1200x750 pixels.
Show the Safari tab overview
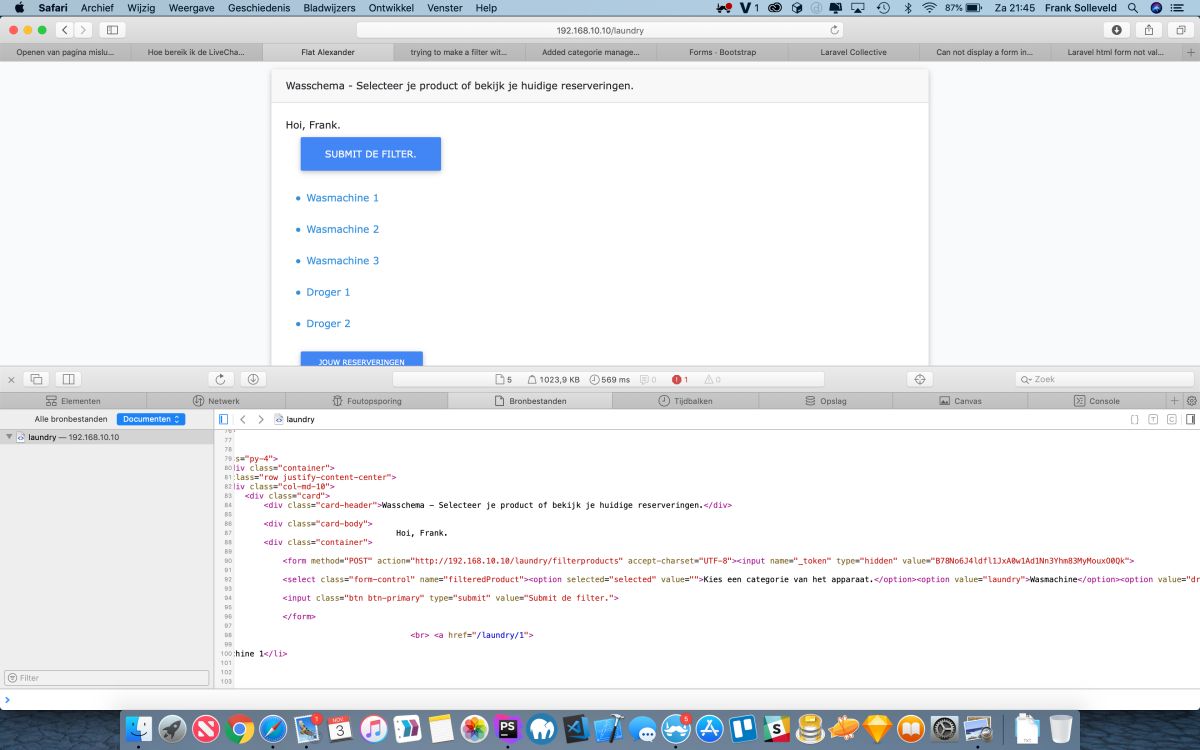[1182, 30]
